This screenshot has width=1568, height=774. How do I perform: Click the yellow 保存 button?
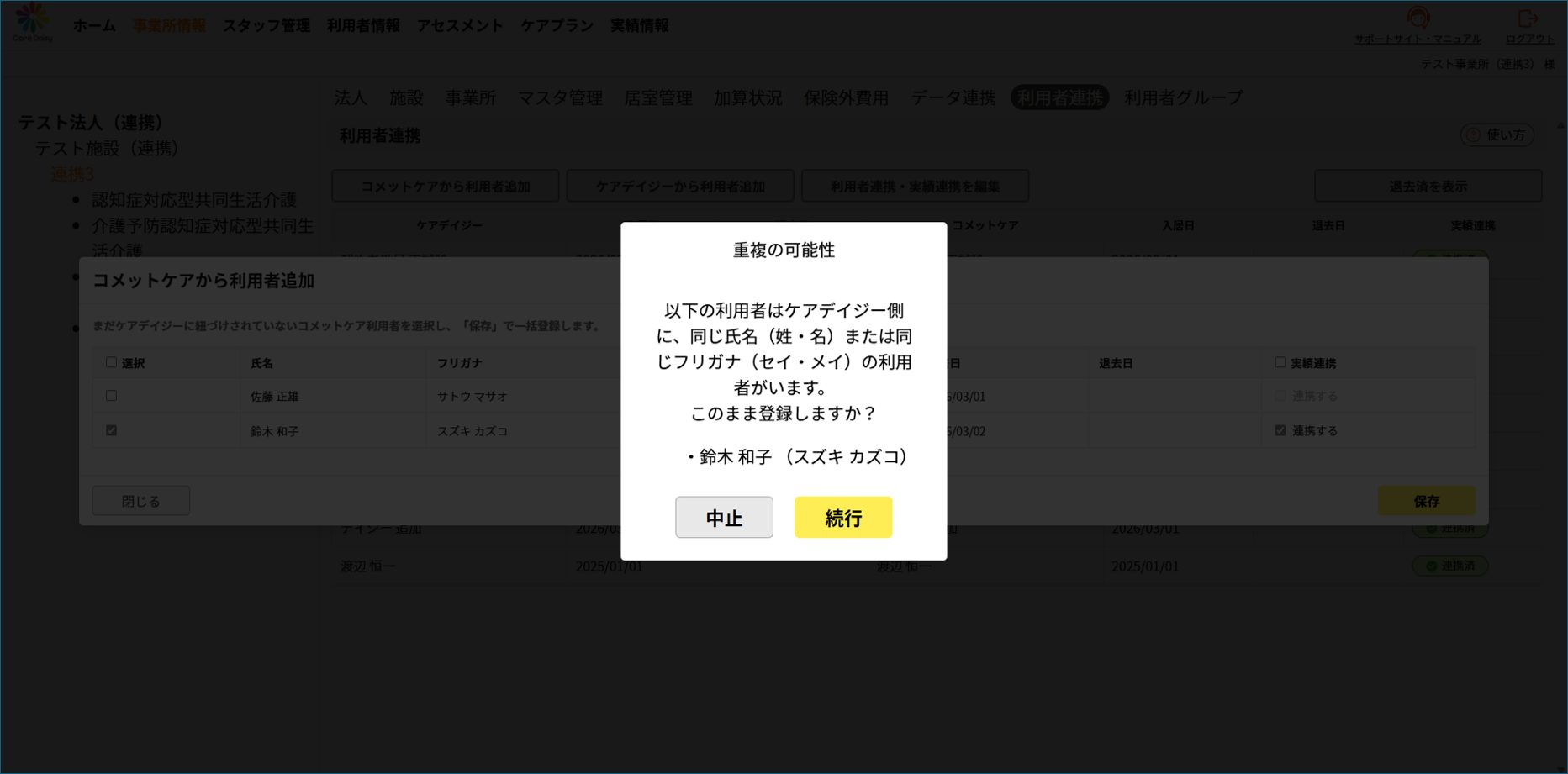click(x=1426, y=501)
